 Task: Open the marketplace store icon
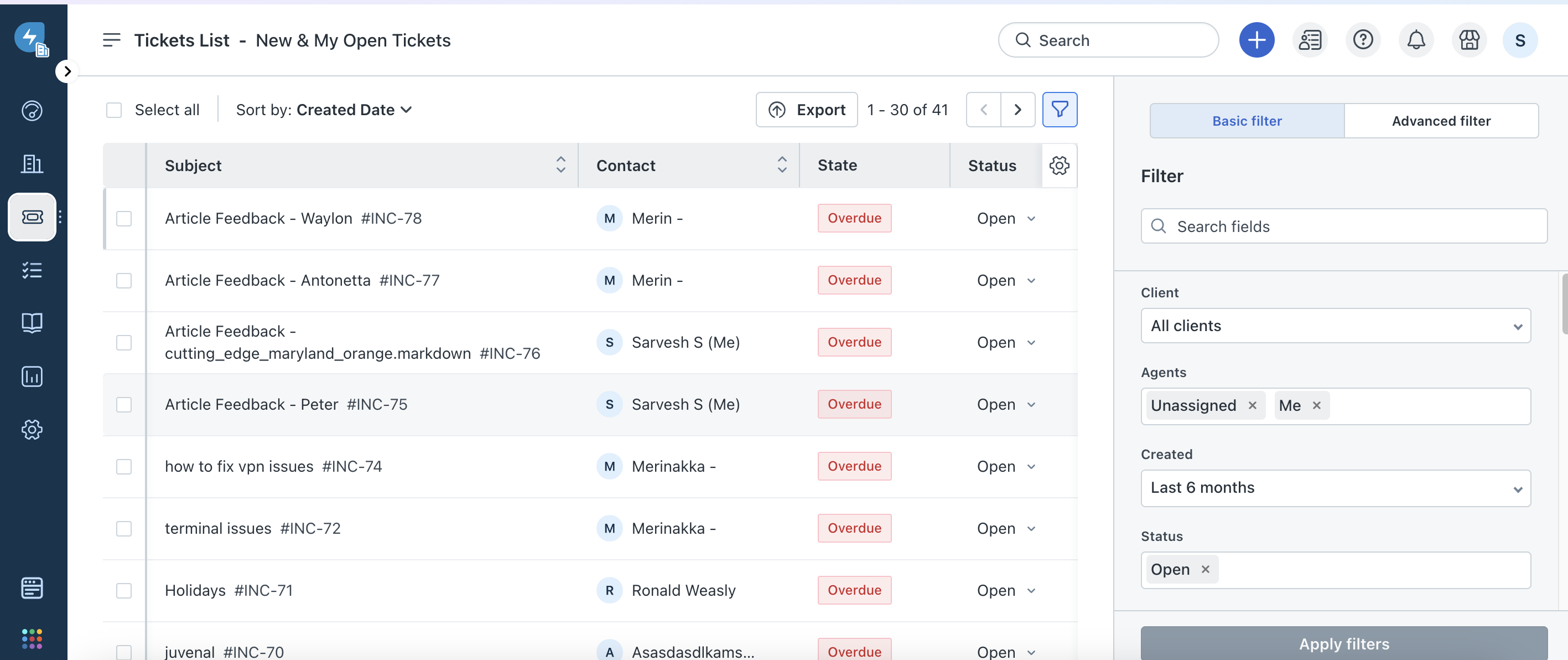click(1469, 40)
